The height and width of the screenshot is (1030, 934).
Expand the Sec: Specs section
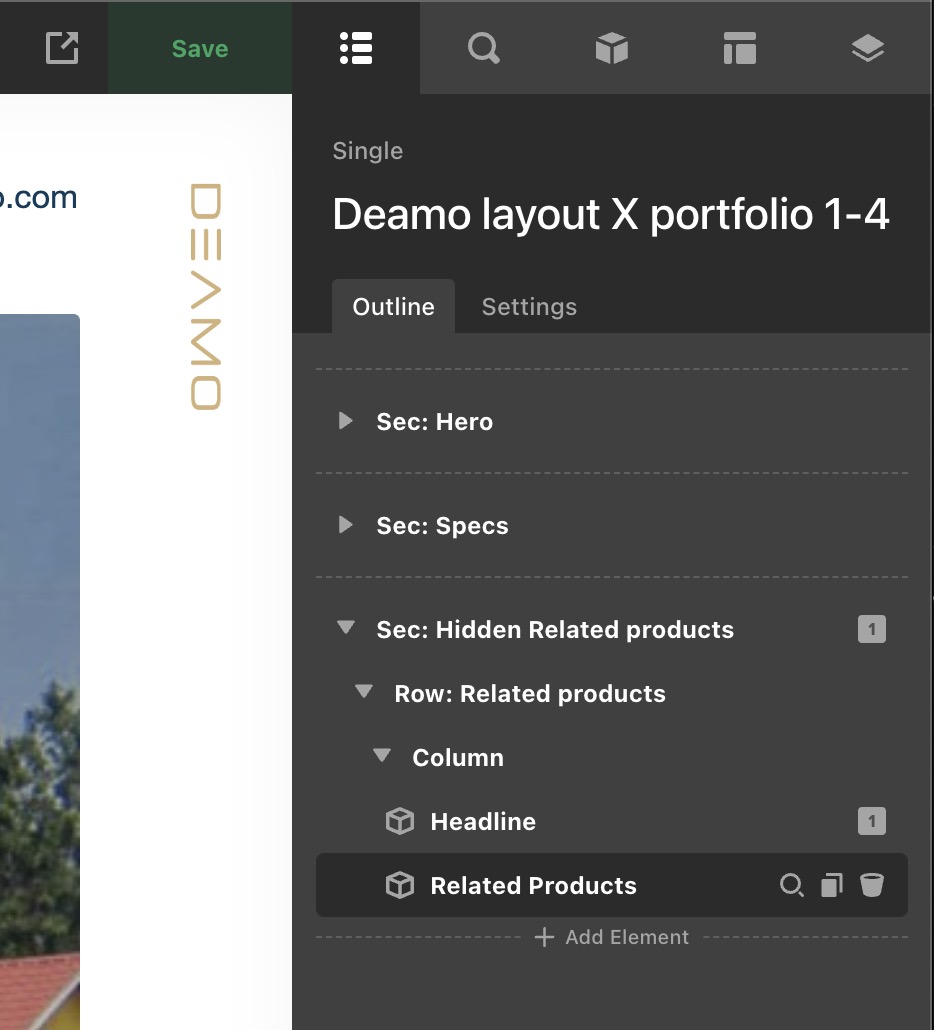tap(346, 525)
